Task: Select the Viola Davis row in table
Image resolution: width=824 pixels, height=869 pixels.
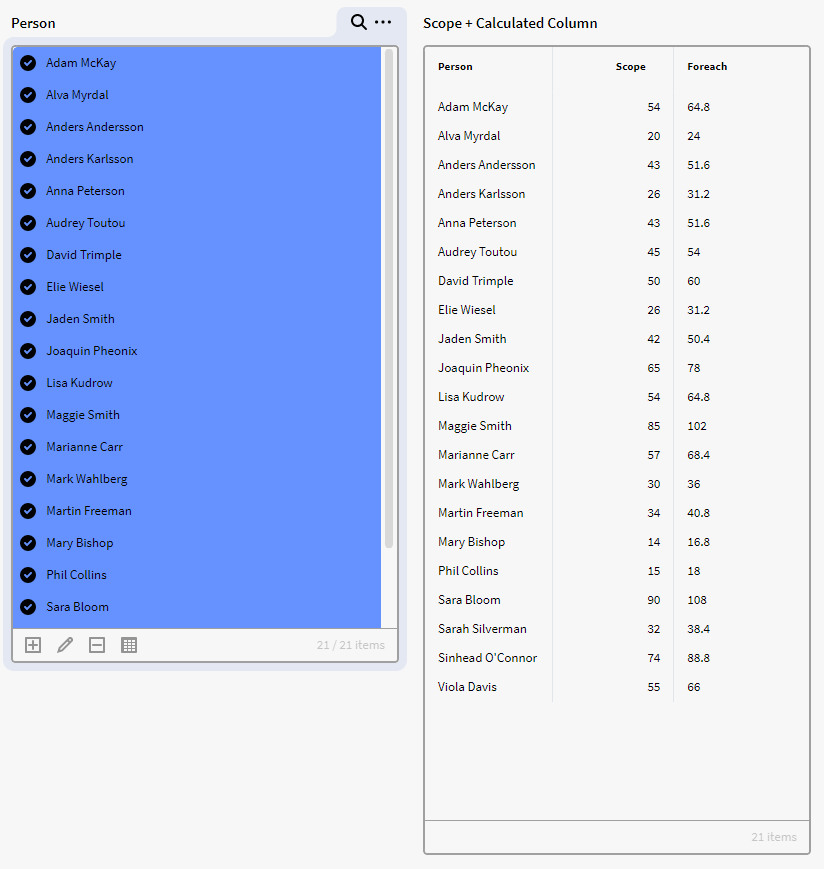Action: click(467, 687)
